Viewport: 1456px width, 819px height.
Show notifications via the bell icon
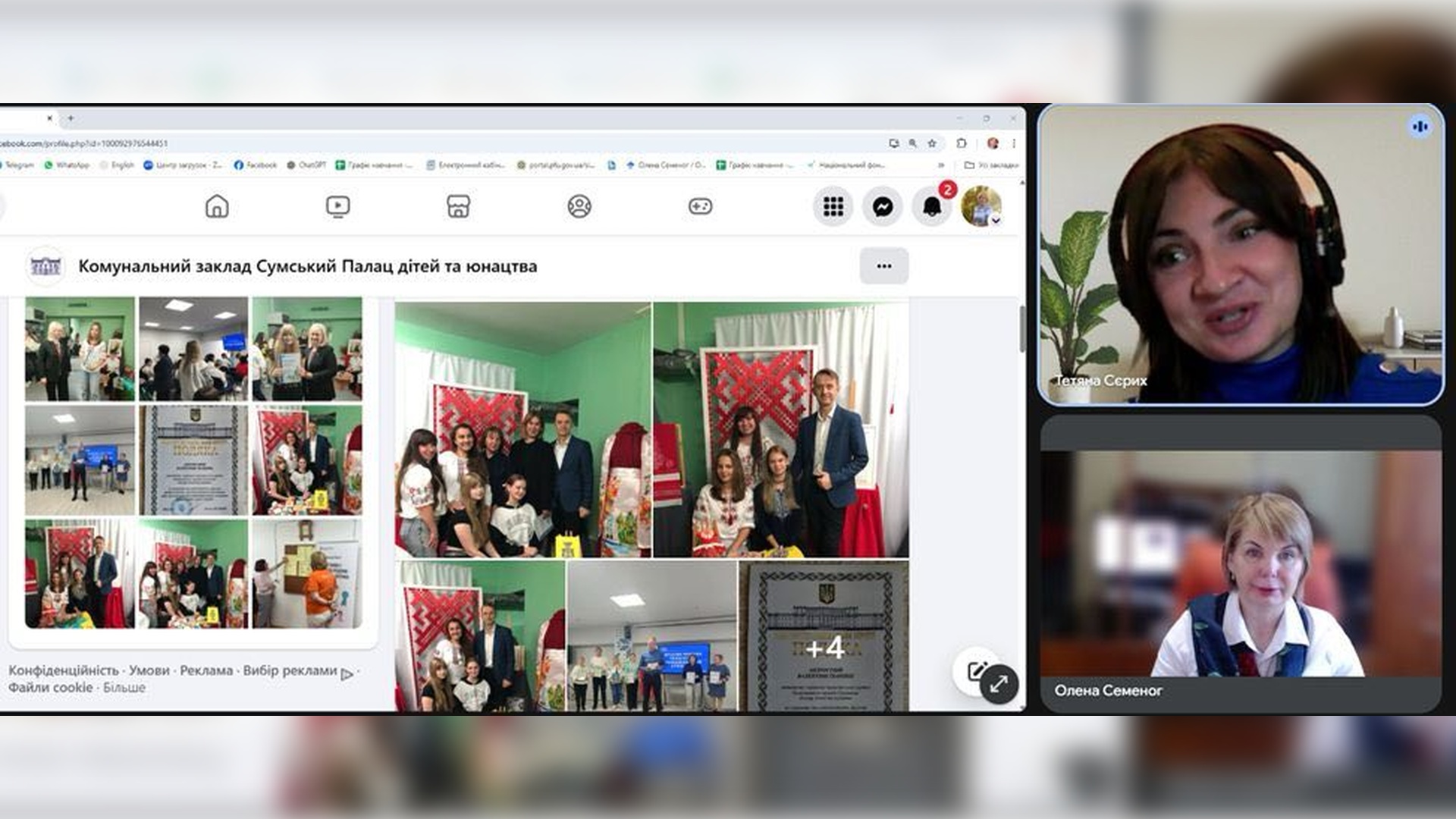[932, 206]
